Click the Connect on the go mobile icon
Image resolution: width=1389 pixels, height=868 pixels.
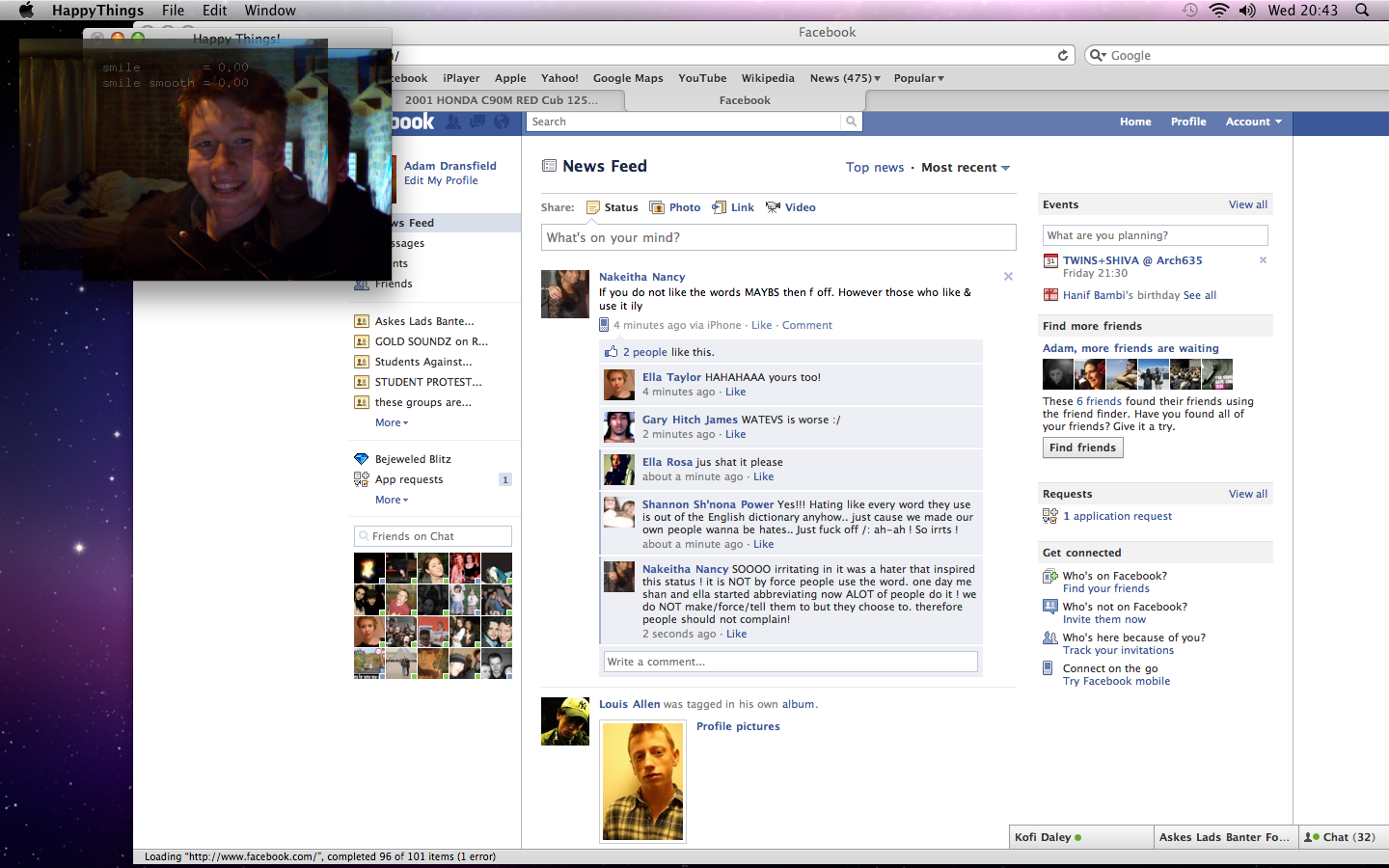tap(1049, 668)
